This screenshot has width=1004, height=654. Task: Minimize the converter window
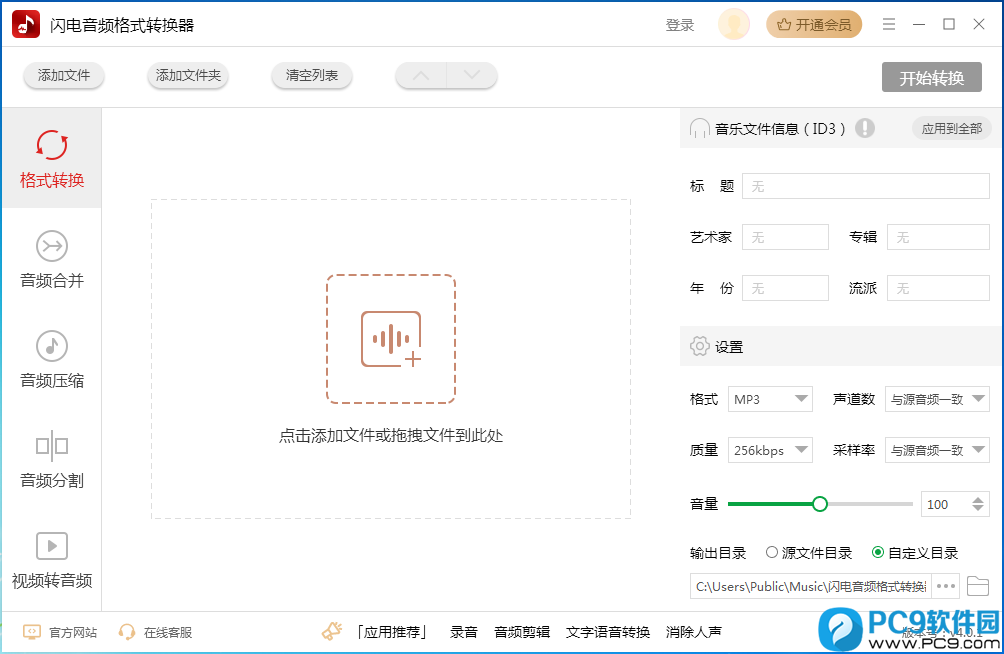click(x=919, y=24)
